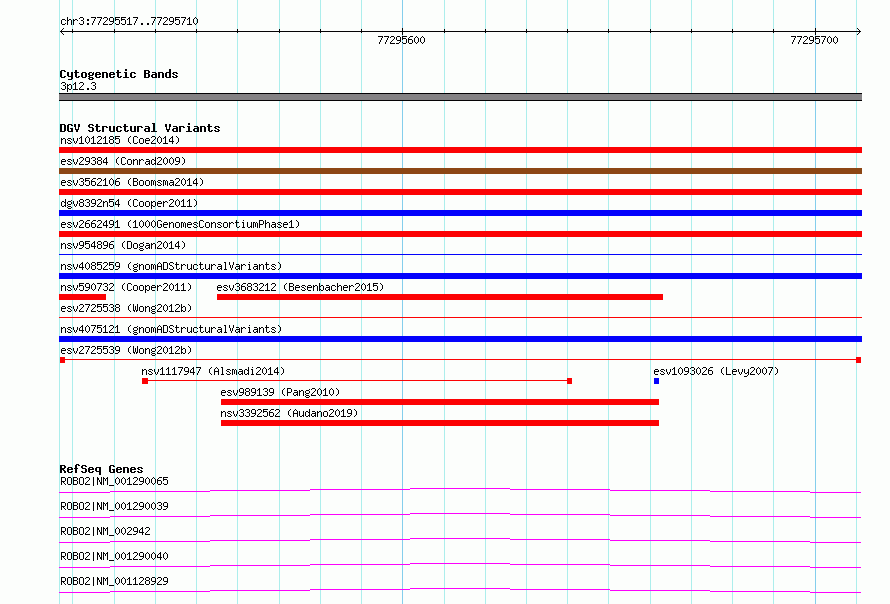Select the 3p12.3 band label

coord(78,86)
